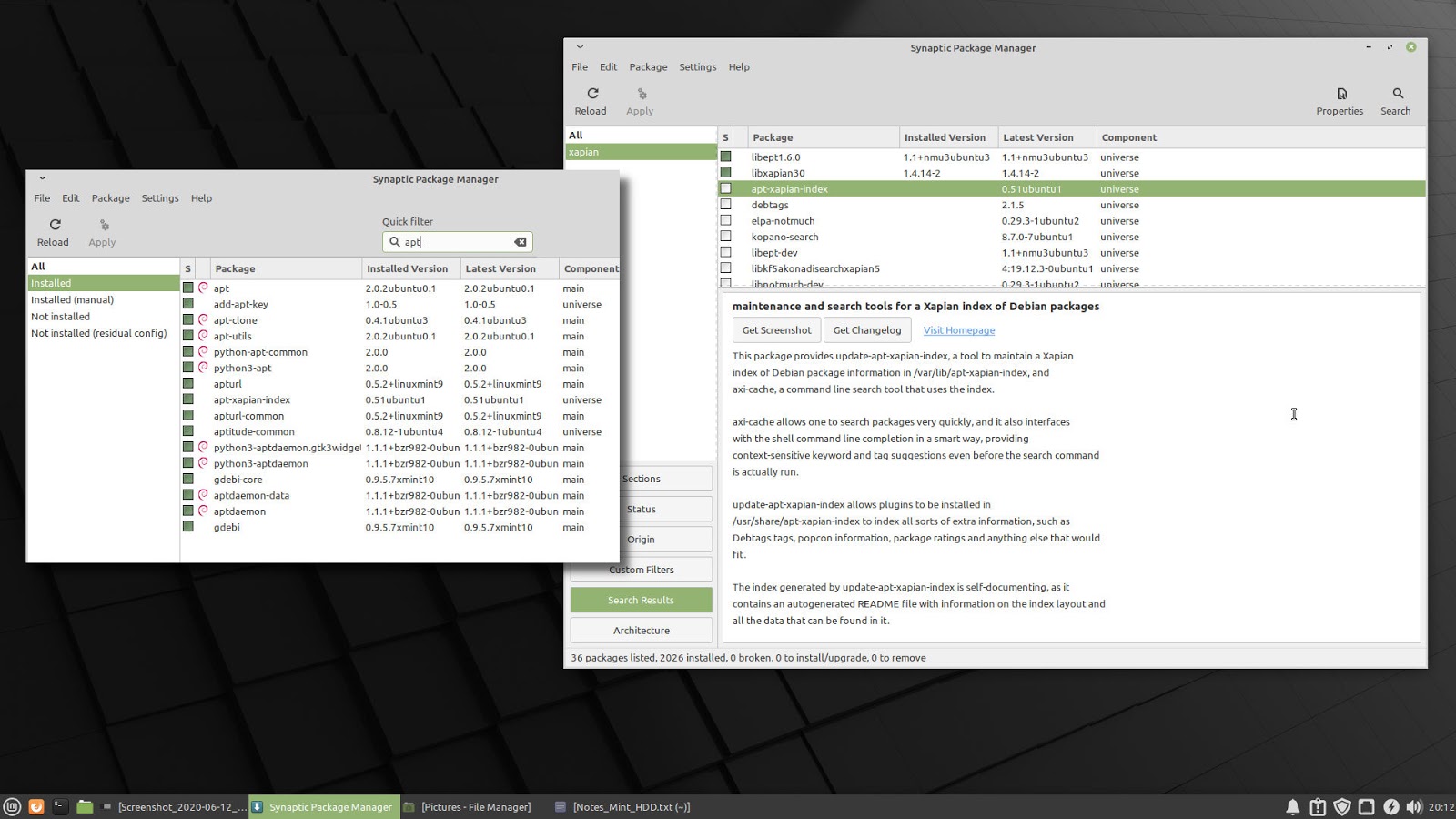Viewport: 1456px width, 819px height.
Task: Click the Get Screenshot button
Action: point(775,329)
